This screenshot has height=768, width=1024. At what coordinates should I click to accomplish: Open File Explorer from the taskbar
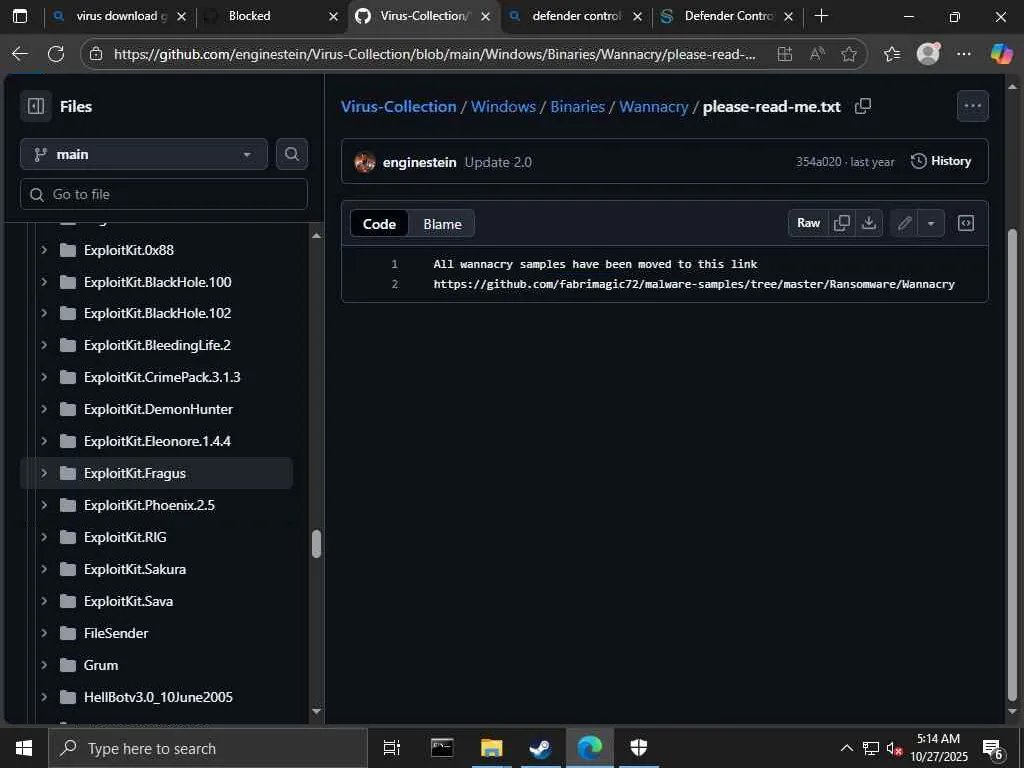[491, 748]
